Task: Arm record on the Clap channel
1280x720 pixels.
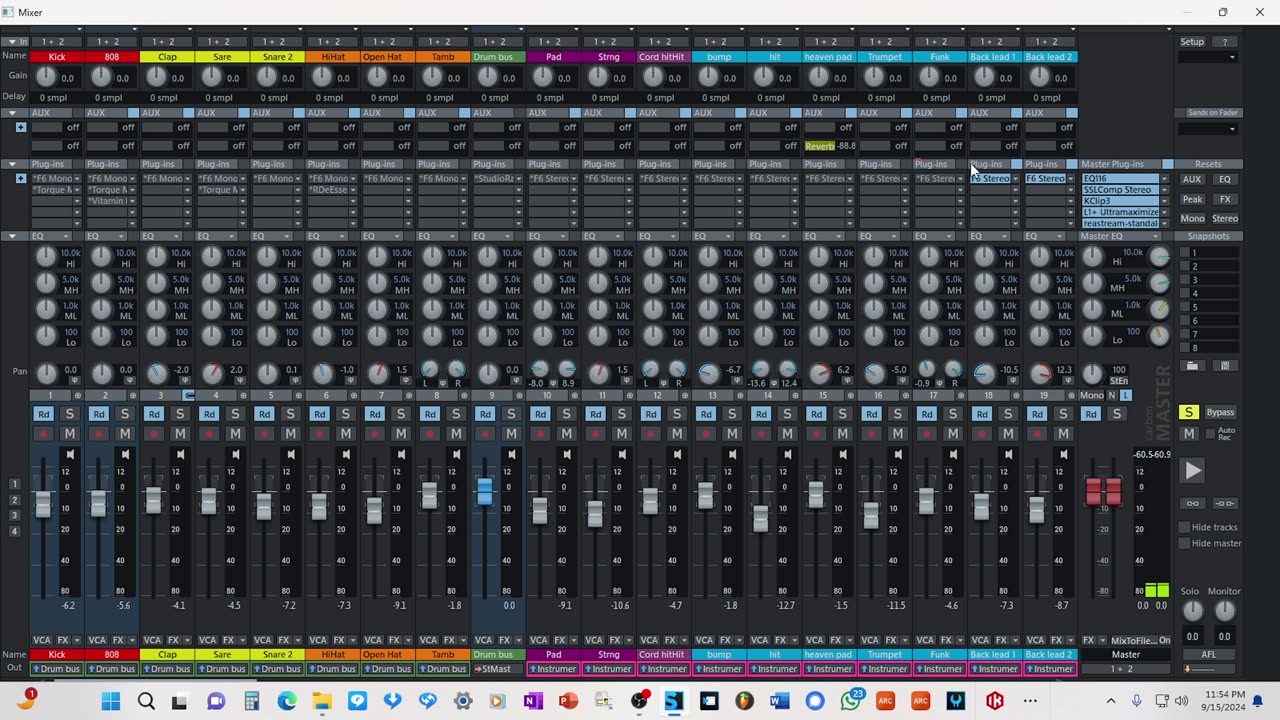Action: click(154, 434)
